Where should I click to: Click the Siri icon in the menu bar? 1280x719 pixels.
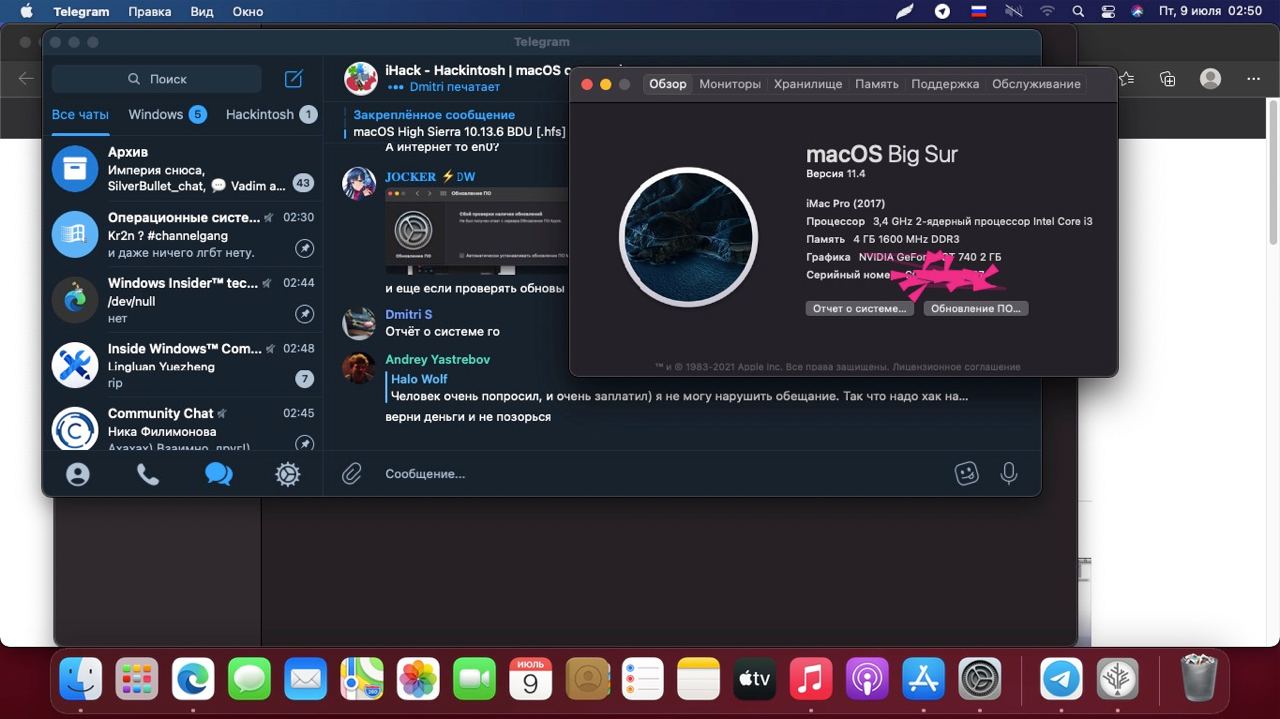[1137, 11]
